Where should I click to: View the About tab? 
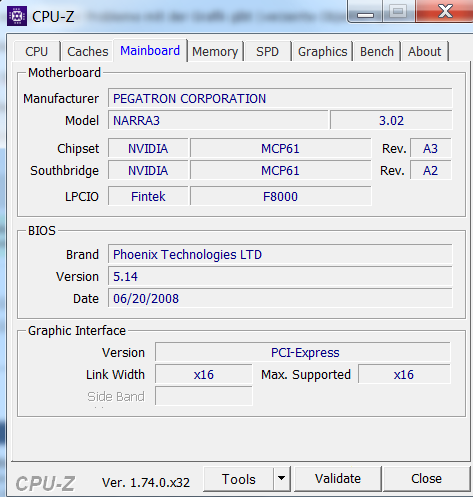(424, 51)
